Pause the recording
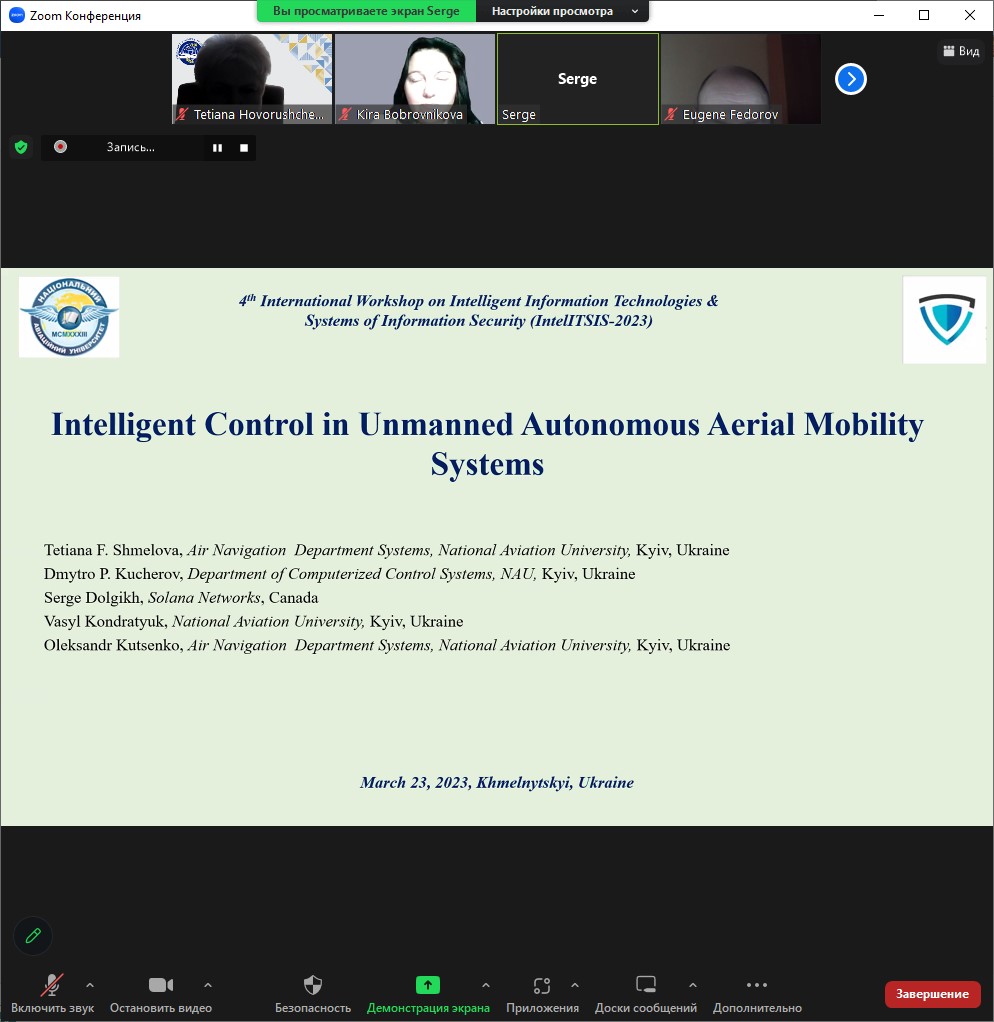Image resolution: width=994 pixels, height=1022 pixels. tap(216, 147)
